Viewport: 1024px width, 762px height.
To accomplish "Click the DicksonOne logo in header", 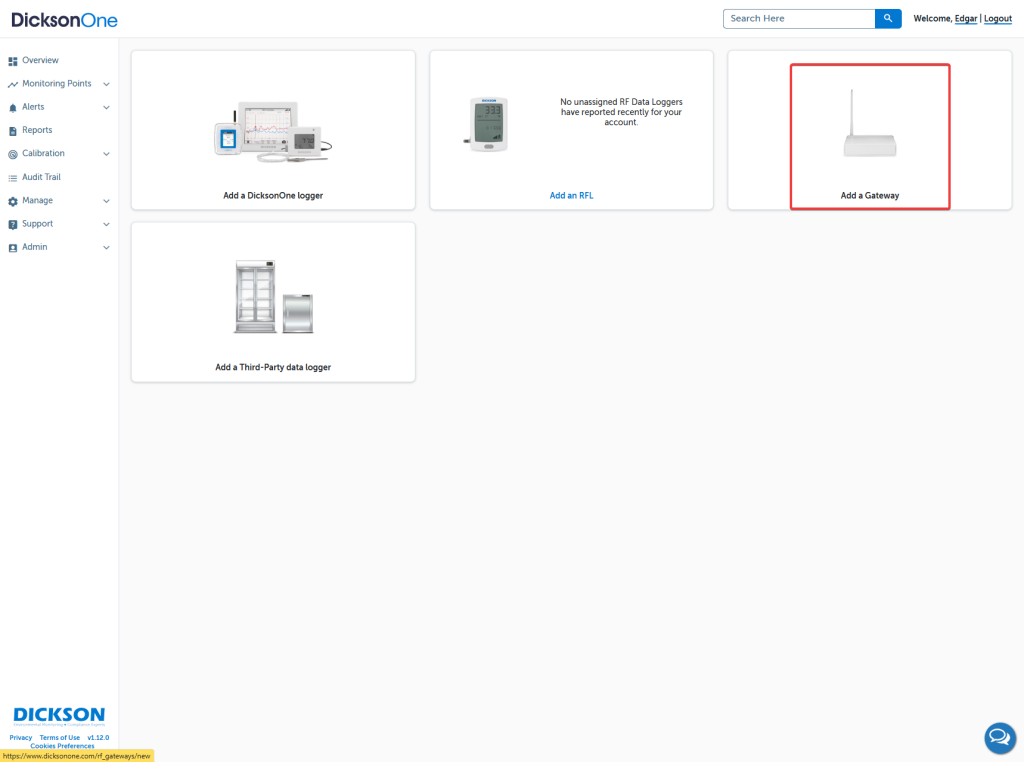I will [x=64, y=19].
